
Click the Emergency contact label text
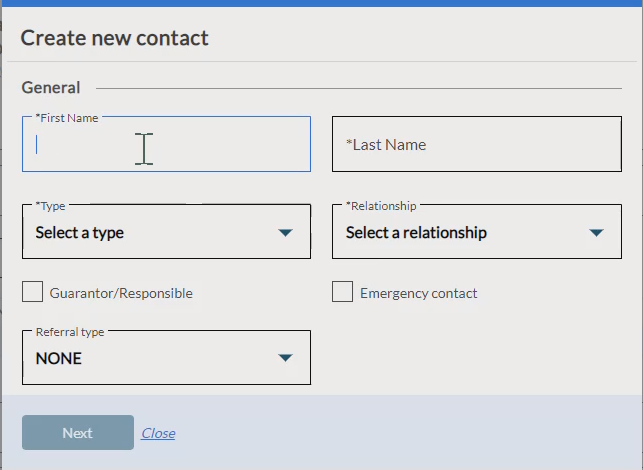click(418, 294)
